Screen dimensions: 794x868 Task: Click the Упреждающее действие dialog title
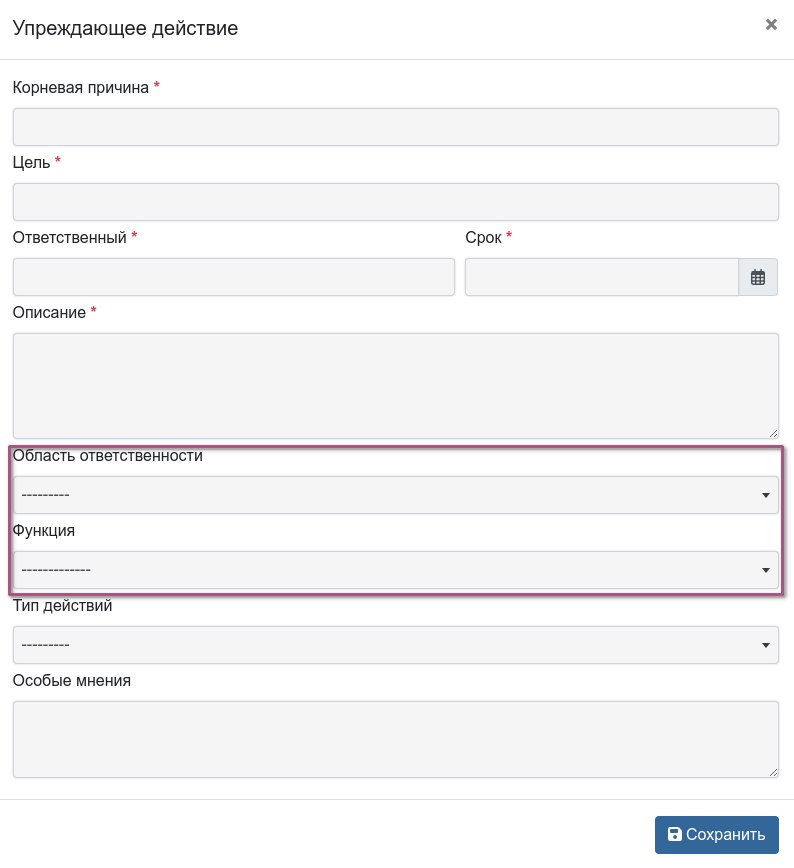[125, 28]
